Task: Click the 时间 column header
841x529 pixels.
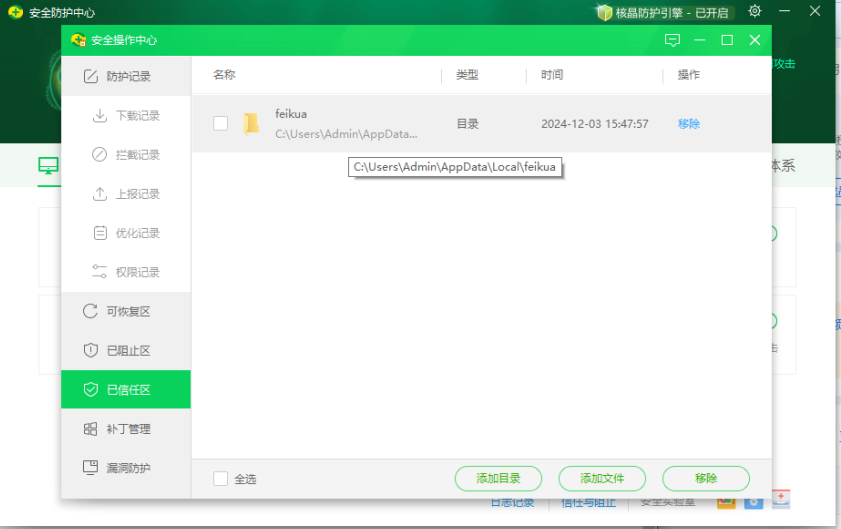Action: (x=552, y=75)
